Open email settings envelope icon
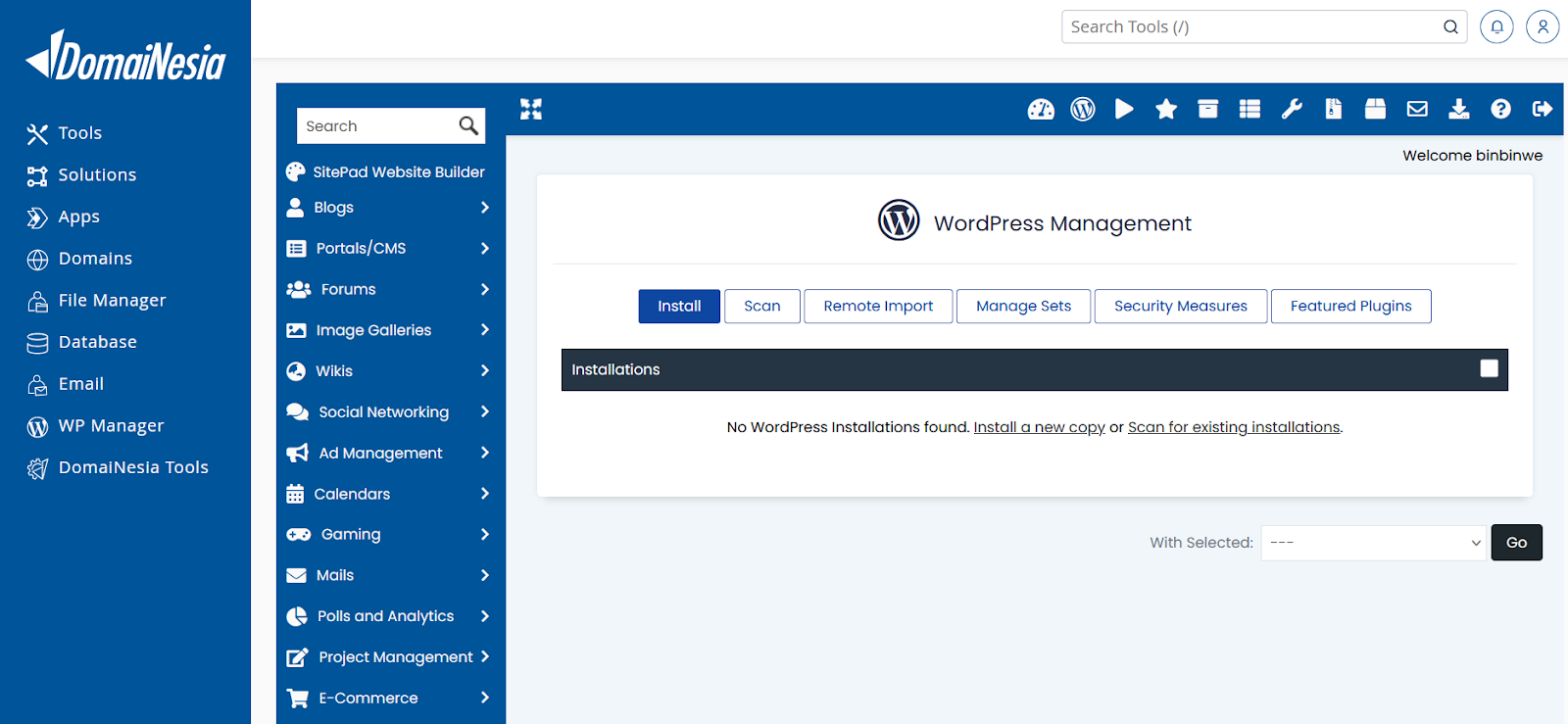The height and width of the screenshot is (724, 1568). coord(1417,109)
